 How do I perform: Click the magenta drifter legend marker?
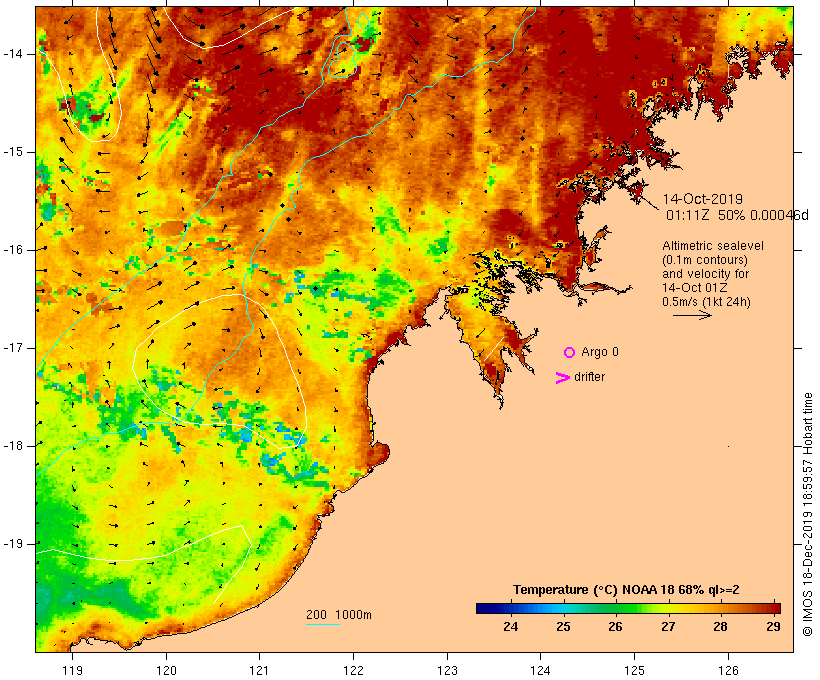pos(562,378)
